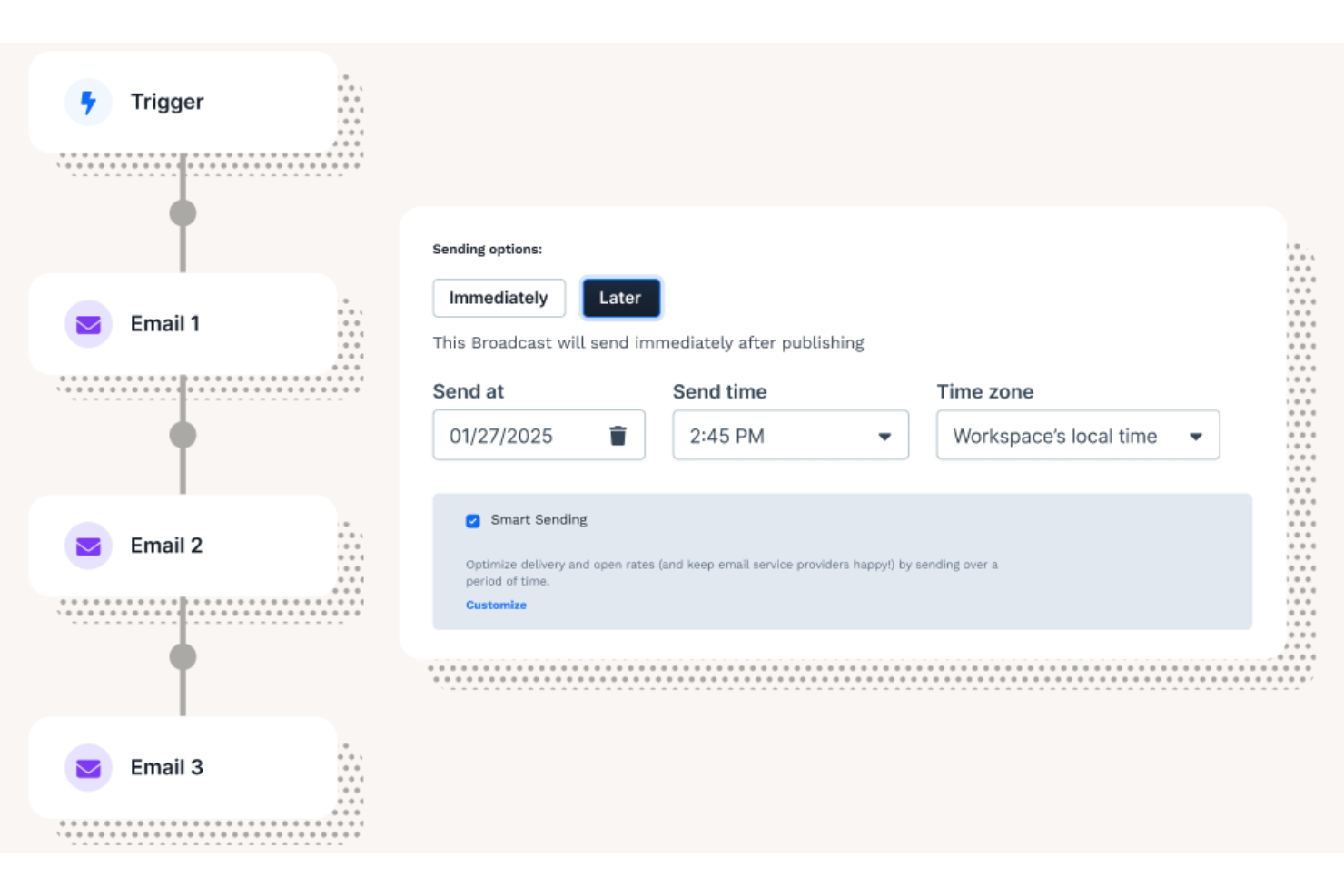Screen dimensions: 1344x896
Task: Click the "Optimize delivery and open rates" description
Action: [732, 573]
